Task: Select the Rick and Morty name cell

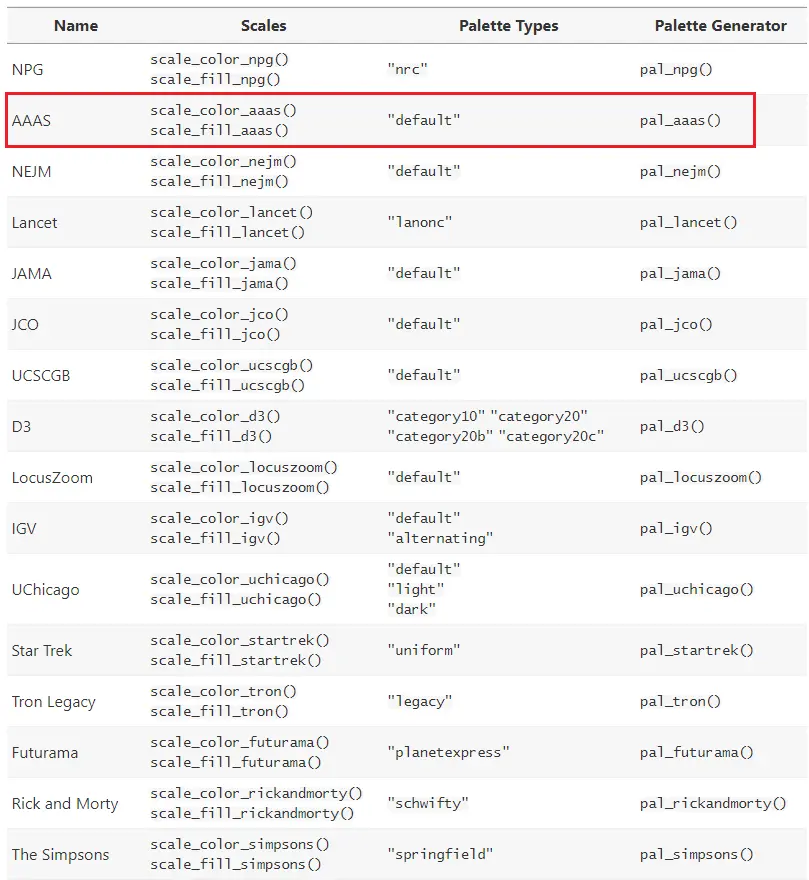Action: tap(65, 804)
